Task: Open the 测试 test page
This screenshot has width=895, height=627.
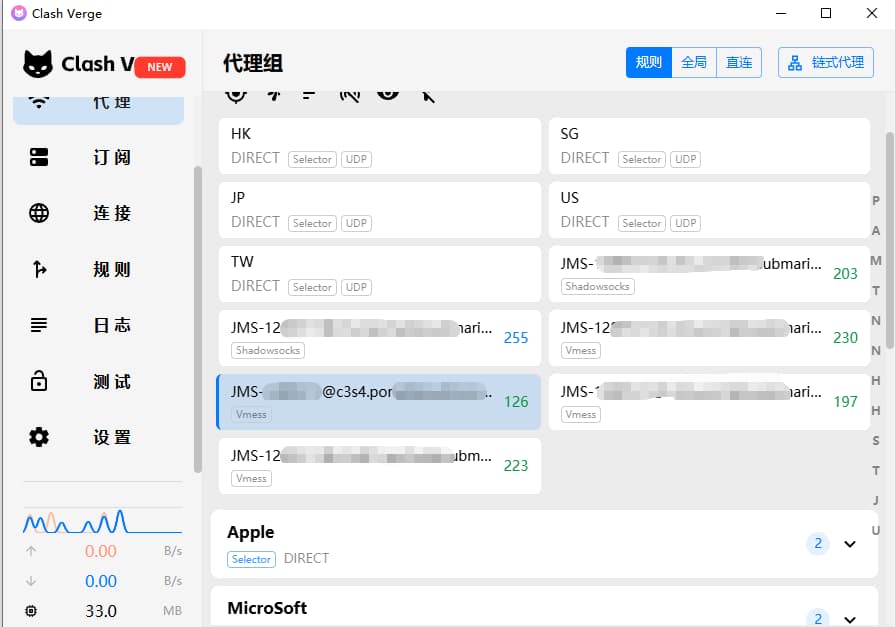Action: [98, 381]
